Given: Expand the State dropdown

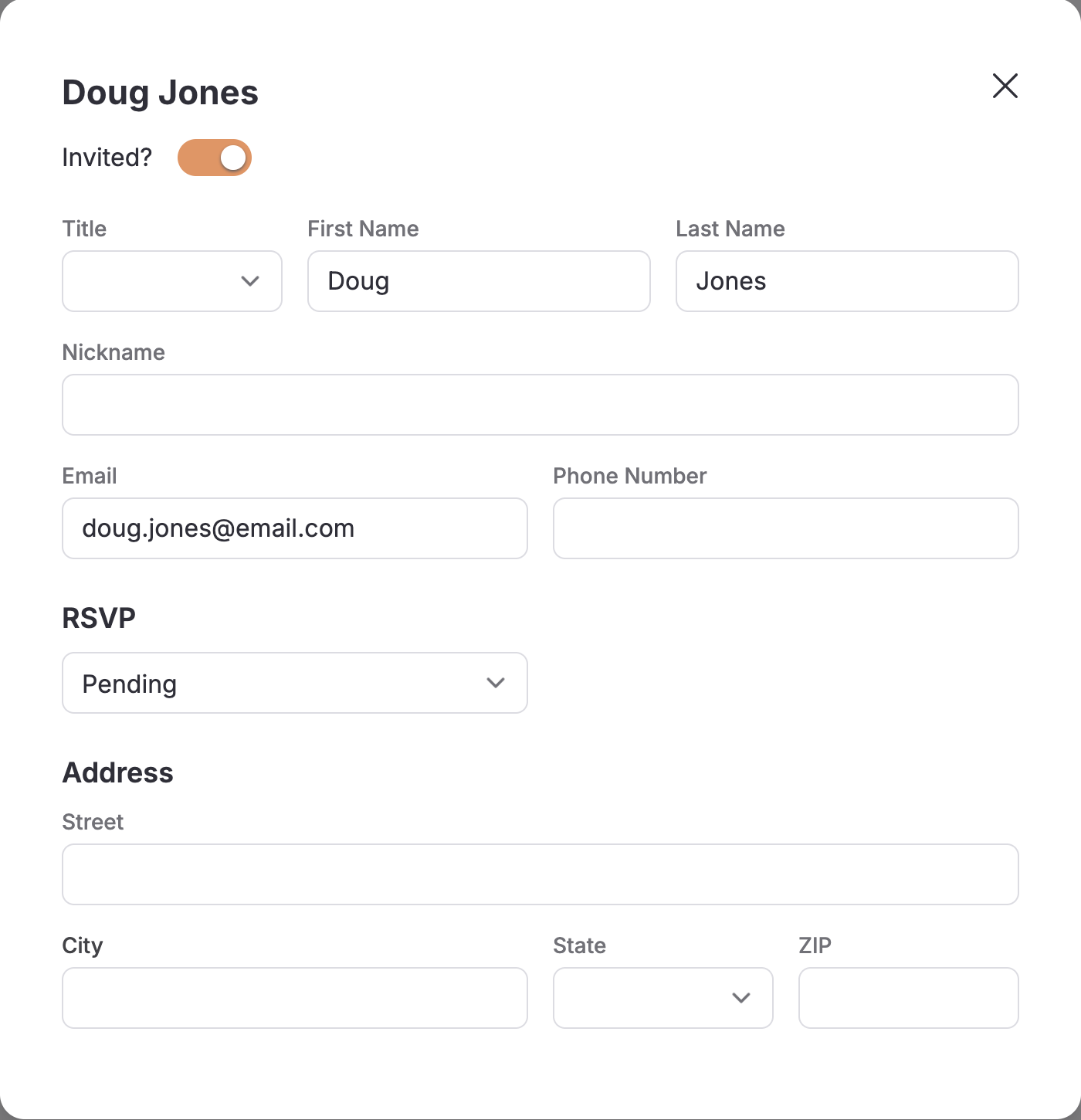Looking at the screenshot, I should pyautogui.click(x=663, y=998).
